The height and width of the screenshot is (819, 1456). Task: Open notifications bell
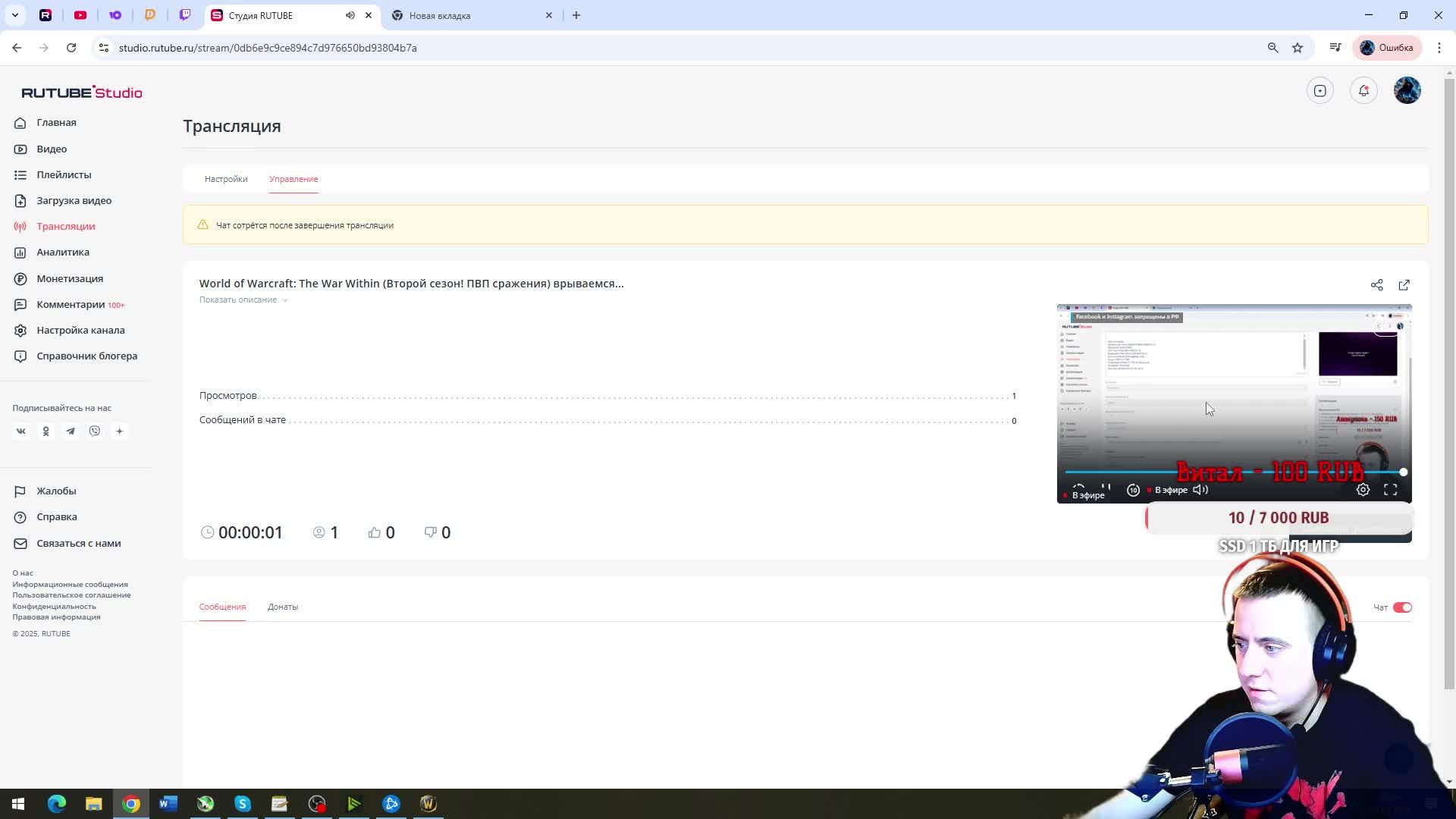(1363, 91)
